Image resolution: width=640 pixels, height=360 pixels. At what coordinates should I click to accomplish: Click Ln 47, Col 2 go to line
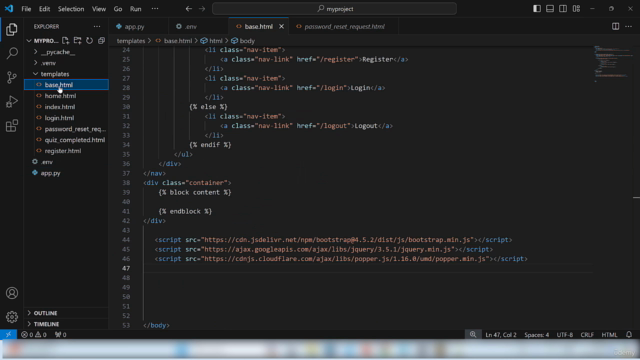coord(501,335)
